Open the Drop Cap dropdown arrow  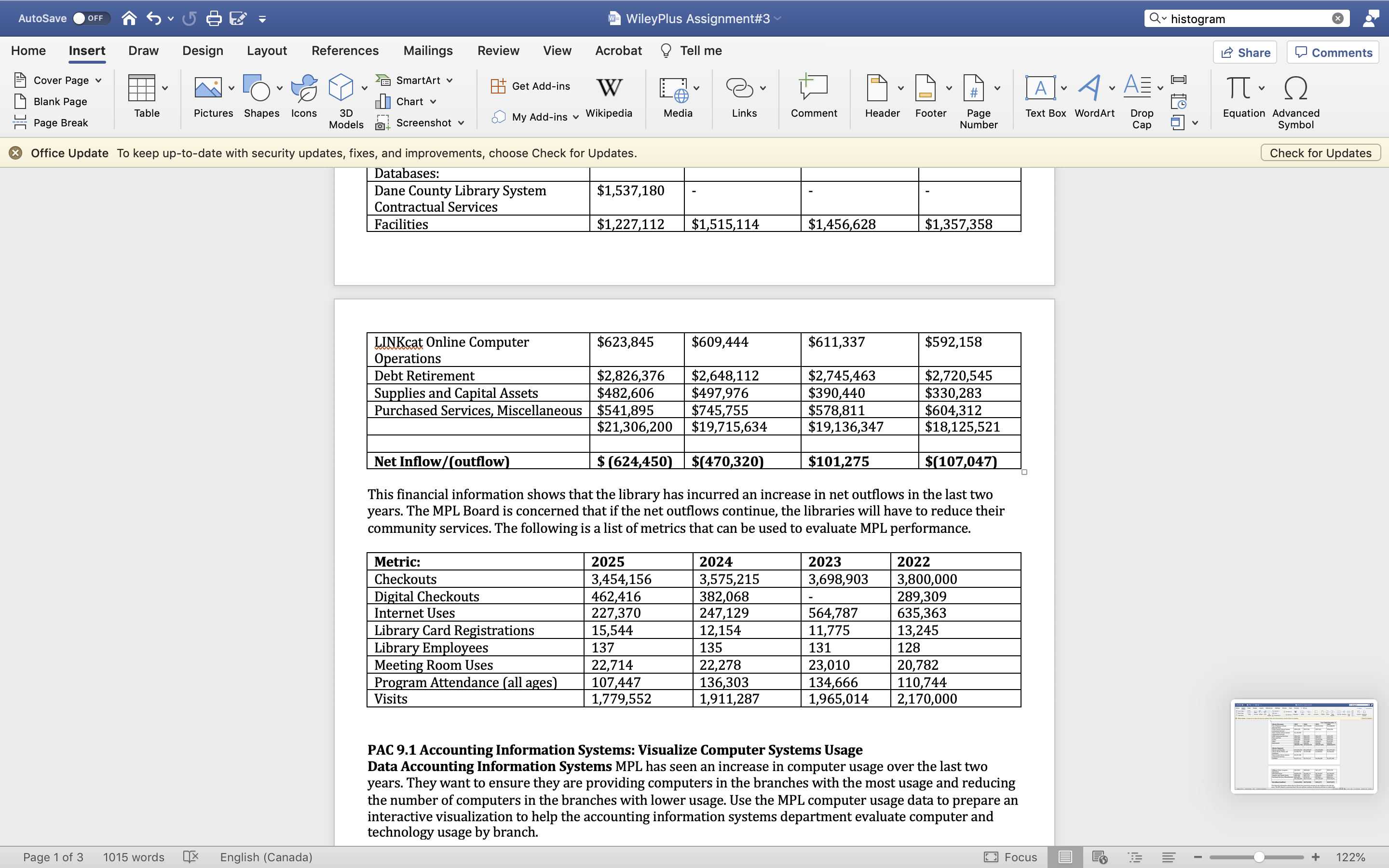1160,88
